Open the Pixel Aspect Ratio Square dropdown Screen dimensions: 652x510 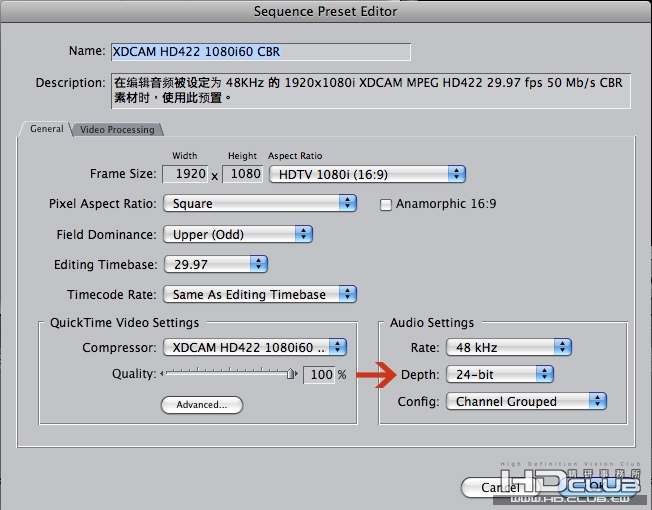[x=260, y=203]
